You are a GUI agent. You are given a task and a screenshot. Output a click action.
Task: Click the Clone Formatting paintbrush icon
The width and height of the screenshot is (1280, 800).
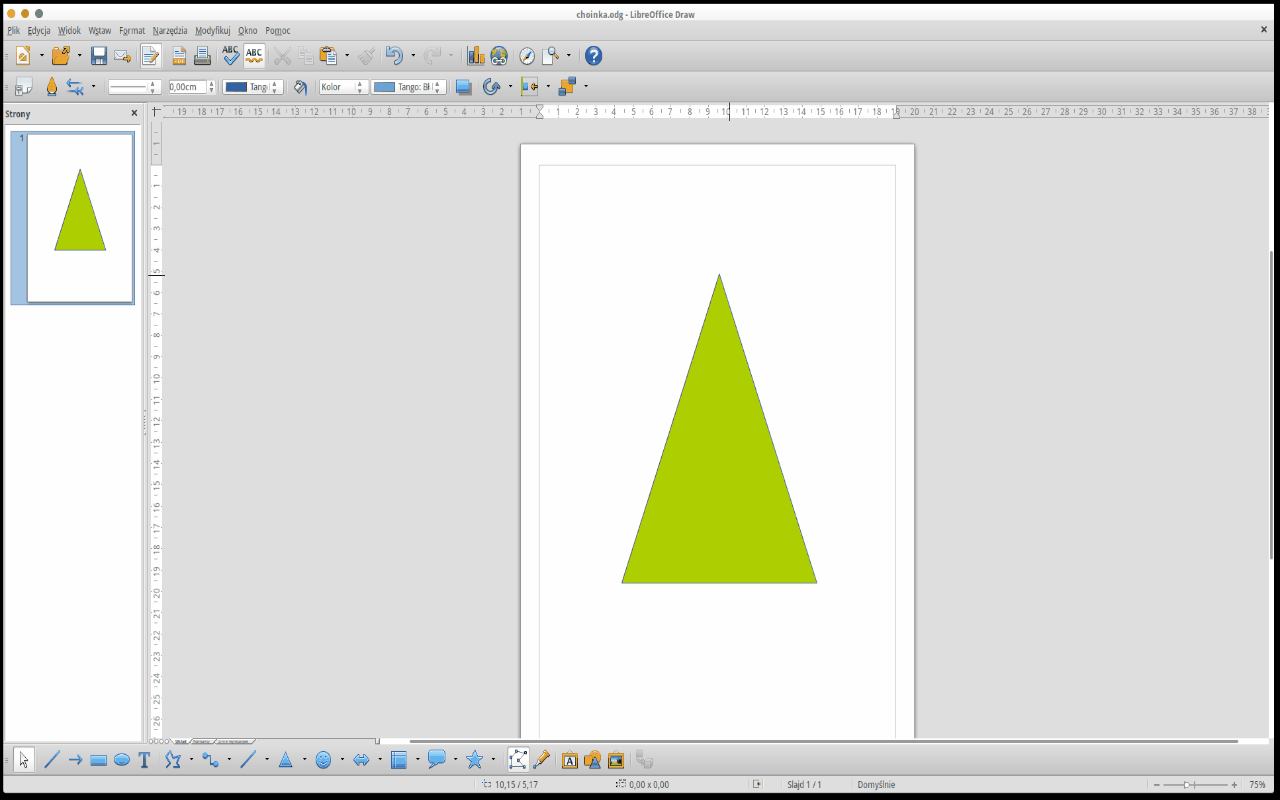[x=368, y=56]
